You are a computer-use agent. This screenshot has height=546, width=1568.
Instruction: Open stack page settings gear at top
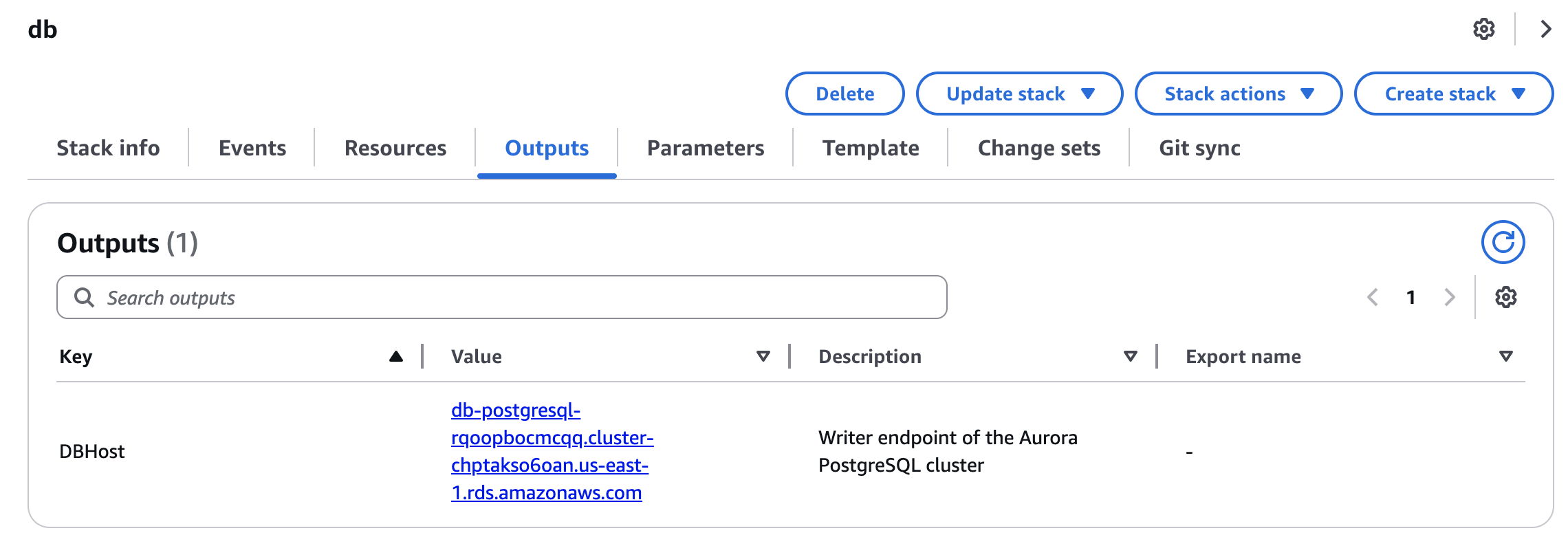coord(1483,29)
